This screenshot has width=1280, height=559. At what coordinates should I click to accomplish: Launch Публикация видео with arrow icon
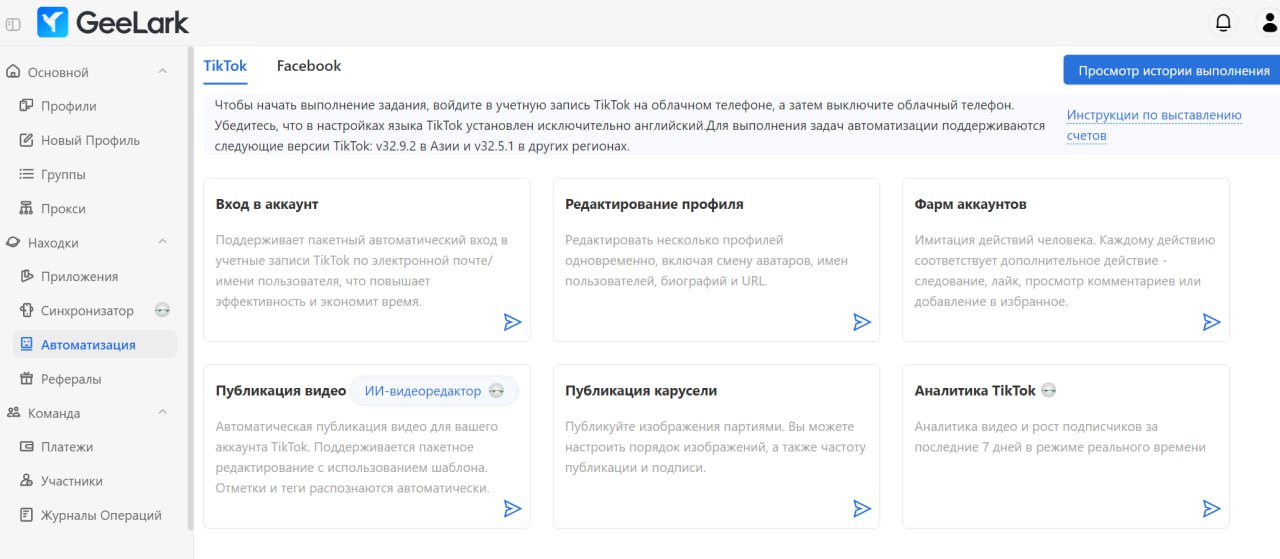coord(512,509)
